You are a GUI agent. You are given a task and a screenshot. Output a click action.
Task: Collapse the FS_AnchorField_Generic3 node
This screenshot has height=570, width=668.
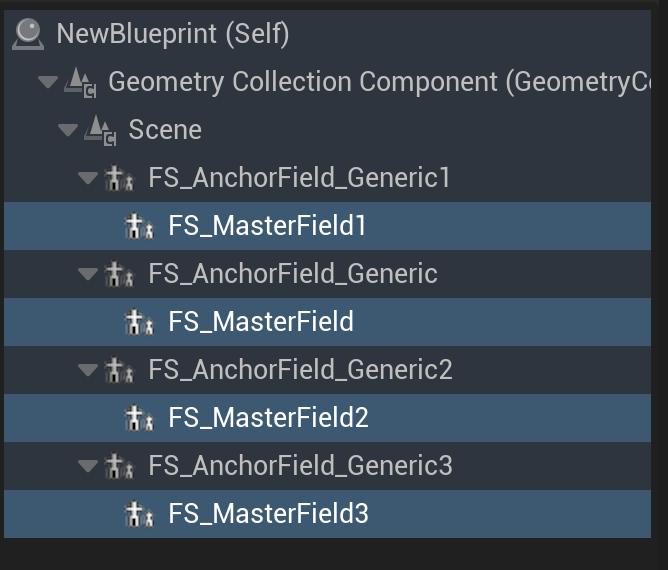[87, 466]
